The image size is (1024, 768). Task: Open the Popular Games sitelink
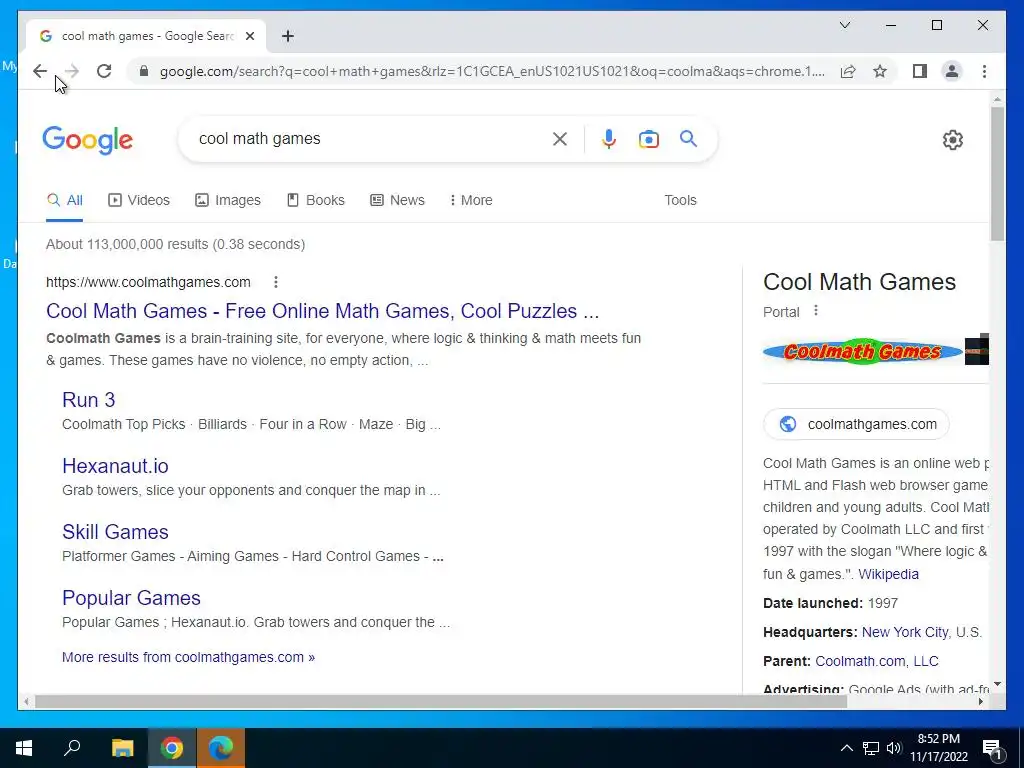click(x=131, y=598)
